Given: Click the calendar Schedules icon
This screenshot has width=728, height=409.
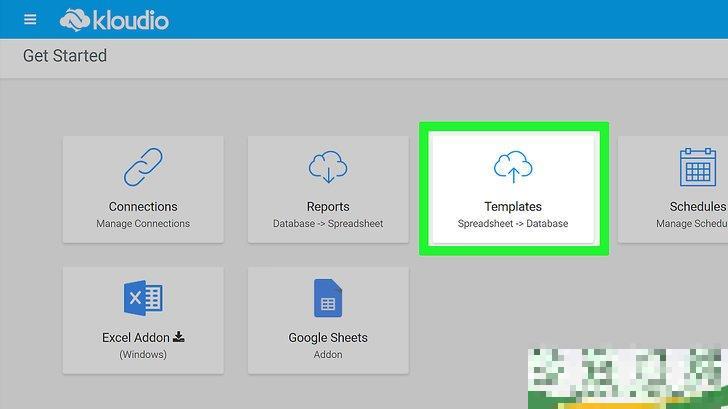Looking at the screenshot, I should (x=697, y=167).
